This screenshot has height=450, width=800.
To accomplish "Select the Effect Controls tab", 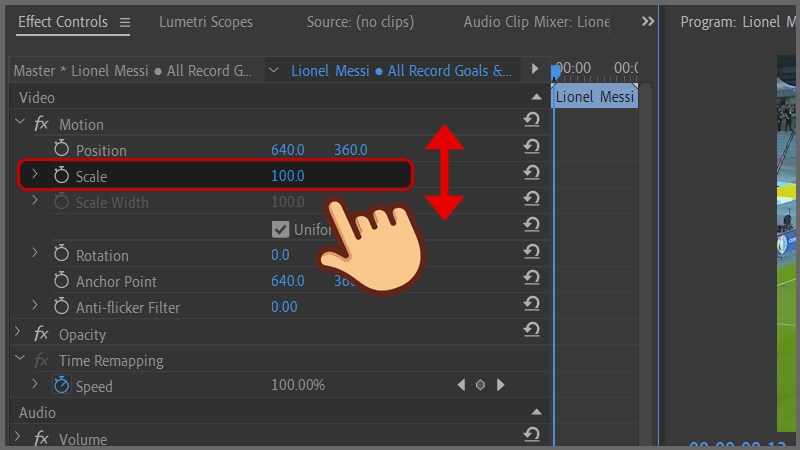I will [63, 22].
